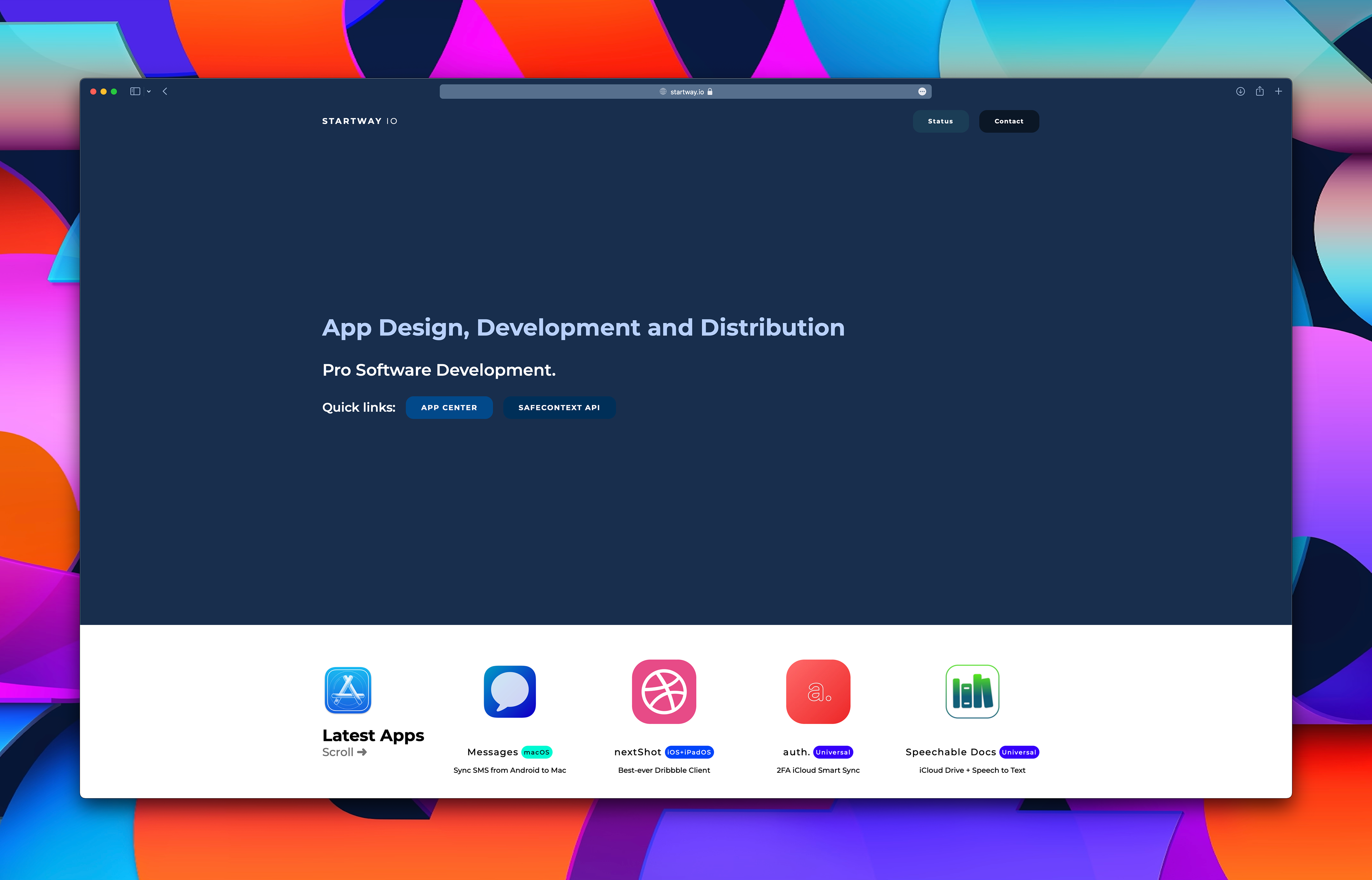Viewport: 1372px width, 880px height.
Task: Click the APP CENTER quick link
Action: (x=449, y=407)
